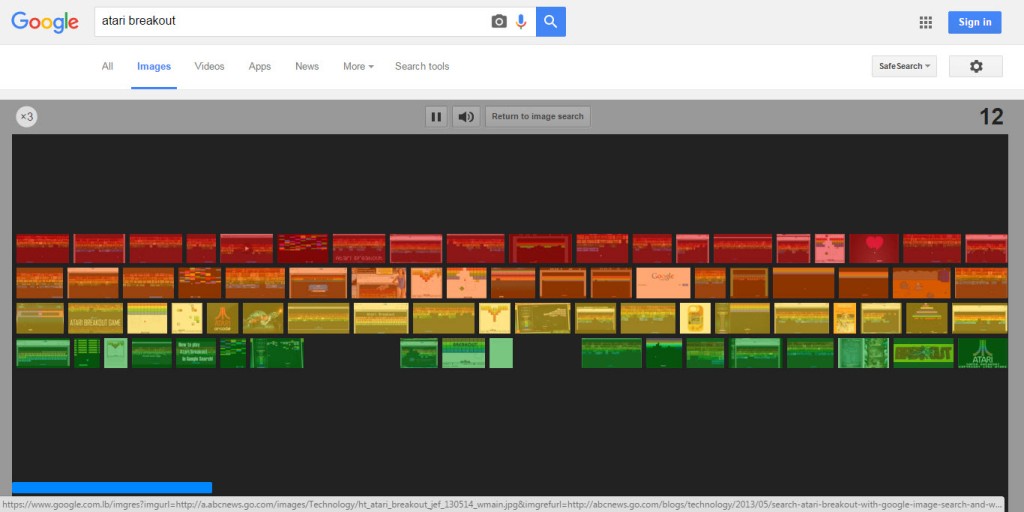Pause the Breakout game
This screenshot has width=1024, height=512.
tap(436, 117)
